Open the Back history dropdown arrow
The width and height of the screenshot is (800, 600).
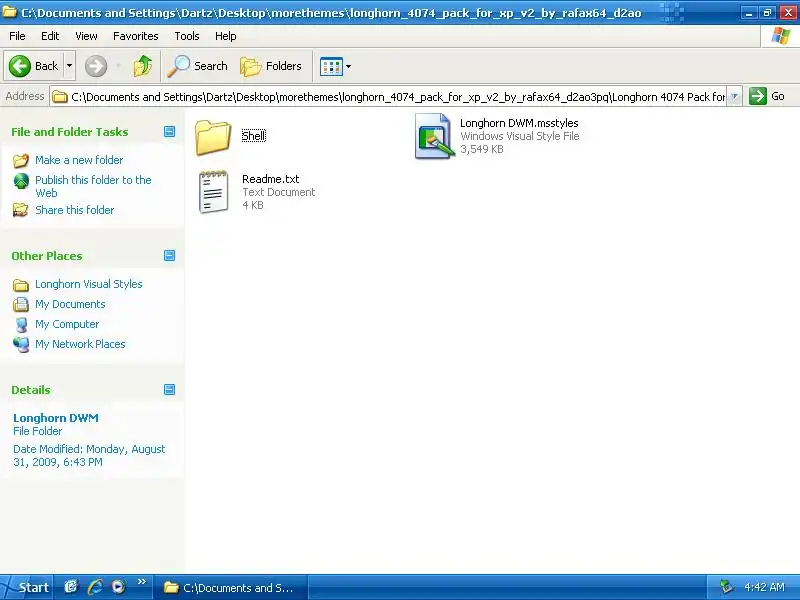tap(69, 66)
